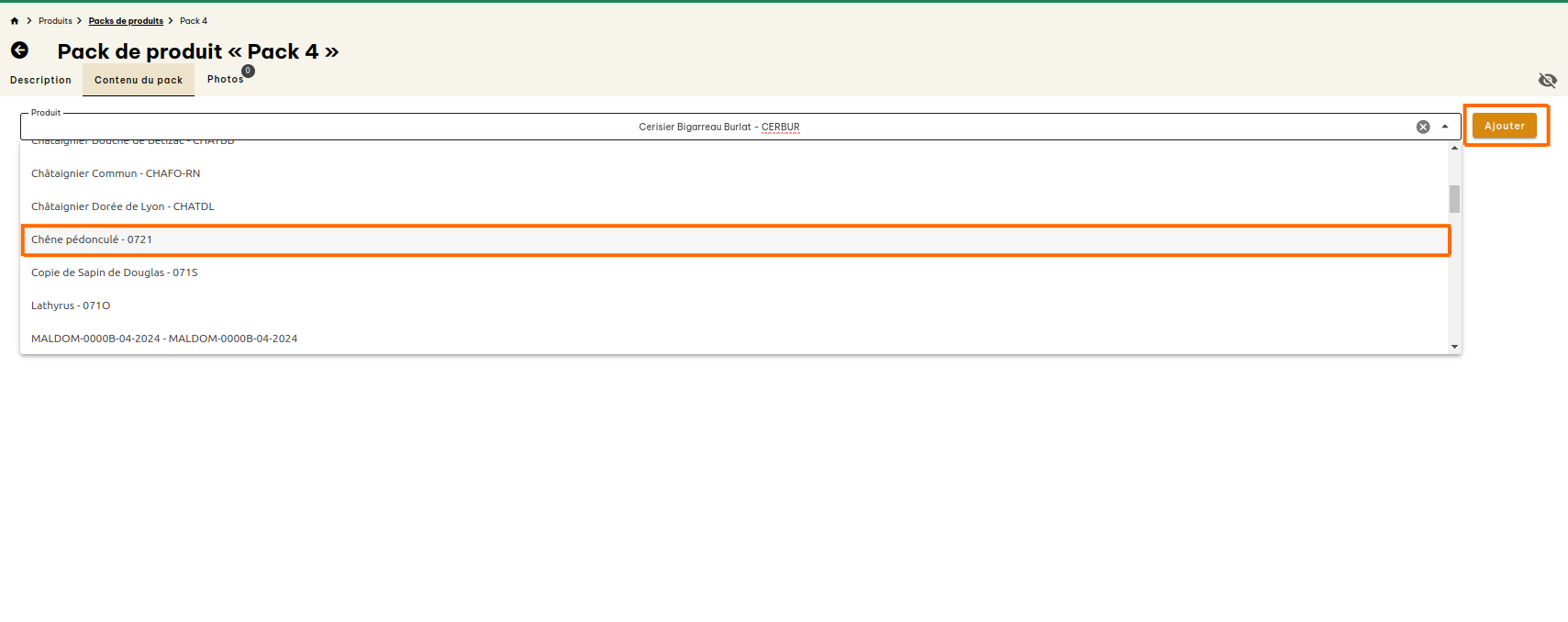Click the home icon in breadcrumb
The image size is (1568, 622).
(x=15, y=21)
